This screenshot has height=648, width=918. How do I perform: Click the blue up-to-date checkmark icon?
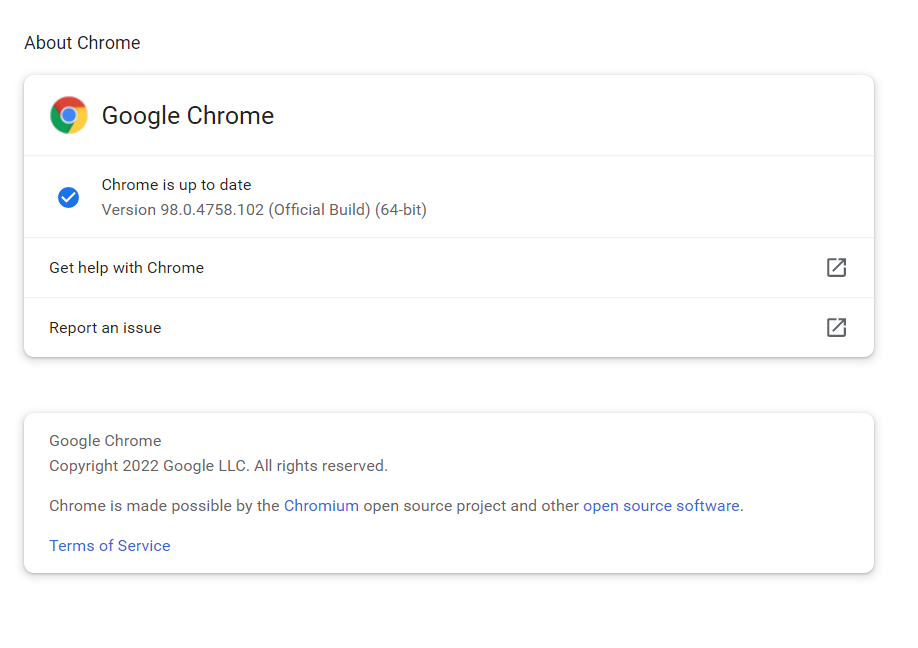click(68, 197)
